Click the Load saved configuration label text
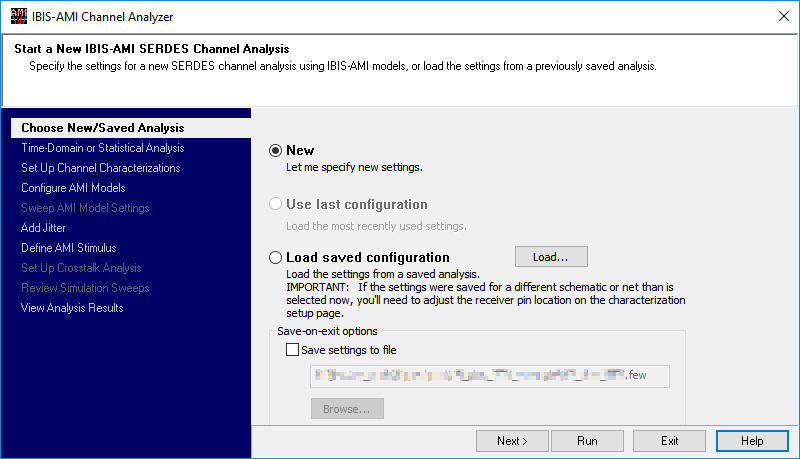 (x=367, y=258)
